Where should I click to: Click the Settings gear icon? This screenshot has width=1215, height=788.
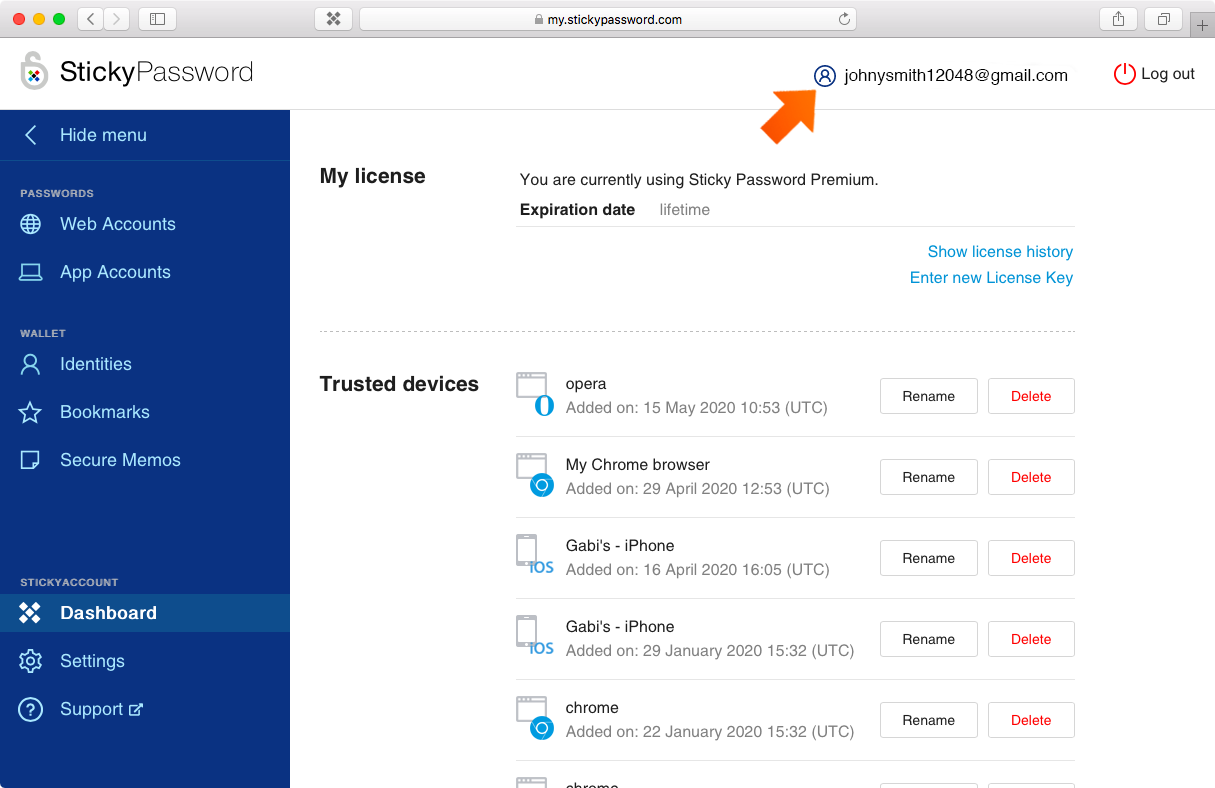[x=31, y=661]
